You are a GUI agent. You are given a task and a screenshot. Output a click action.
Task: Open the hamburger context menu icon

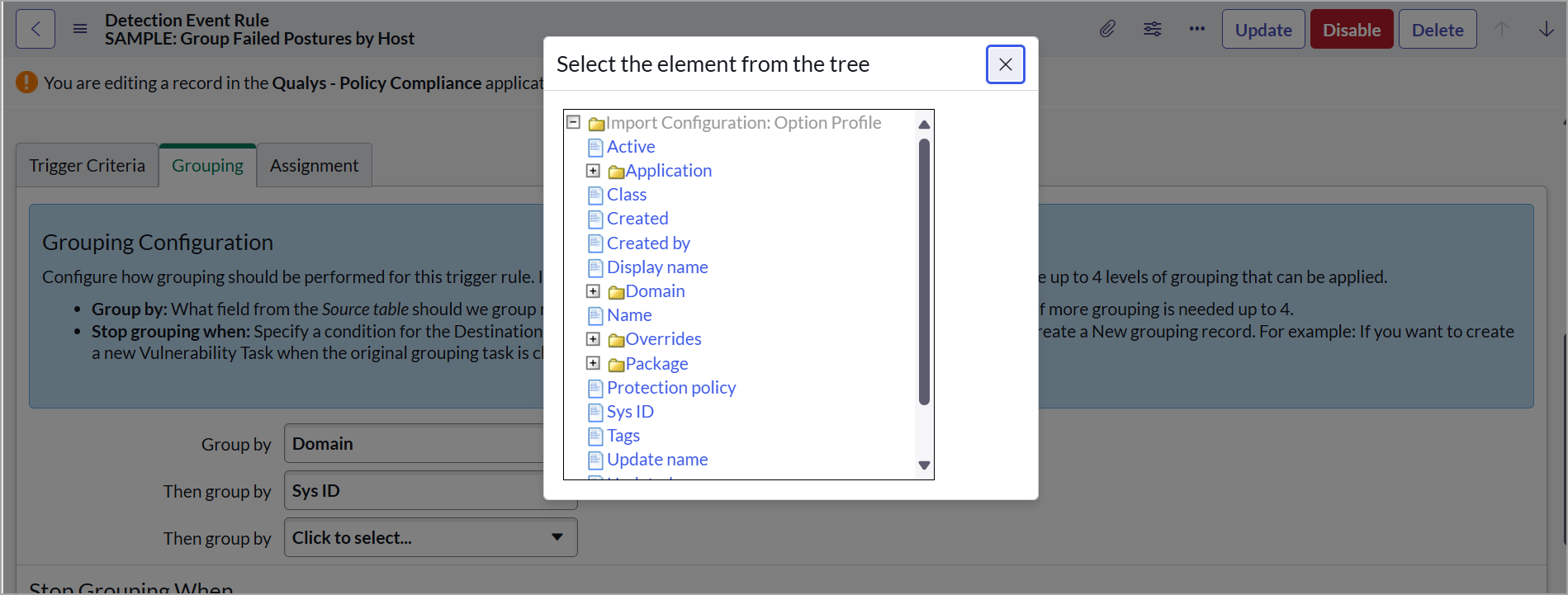(80, 30)
